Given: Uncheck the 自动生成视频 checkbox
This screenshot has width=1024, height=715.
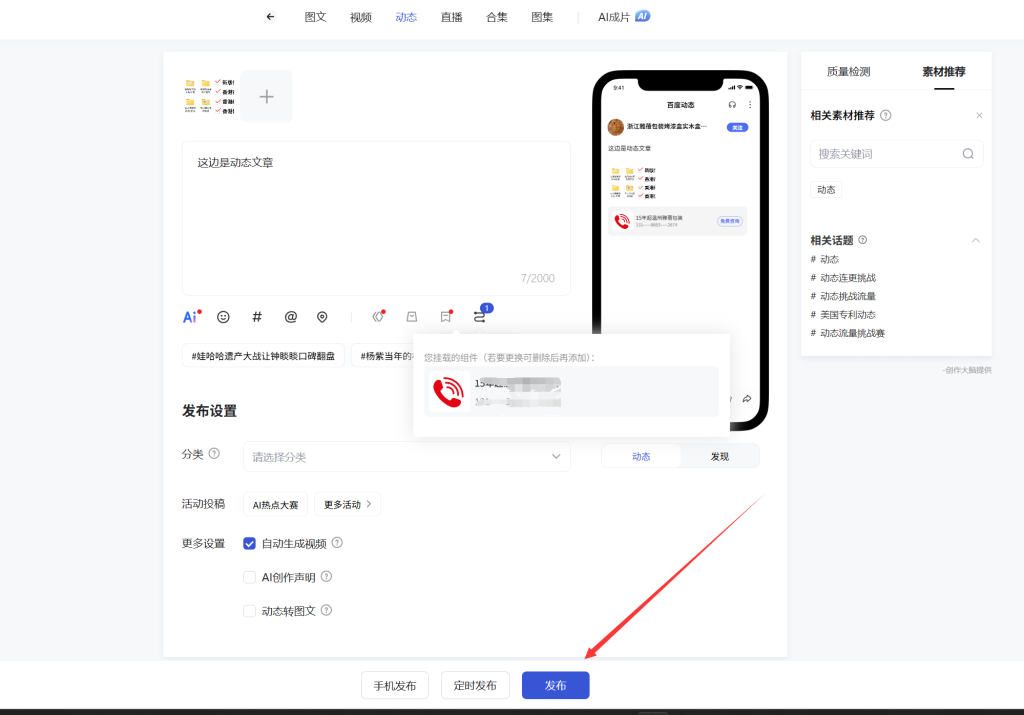Looking at the screenshot, I should [250, 544].
